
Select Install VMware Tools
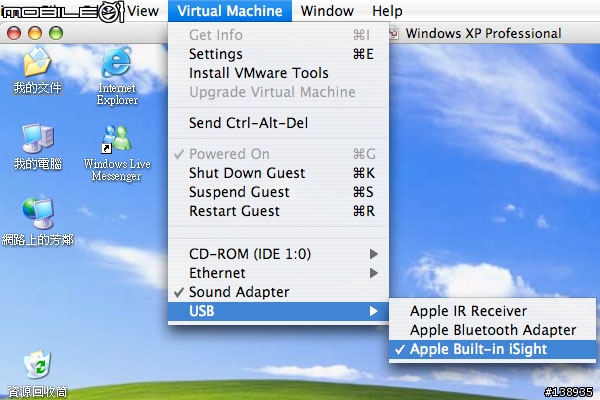(x=278, y=73)
